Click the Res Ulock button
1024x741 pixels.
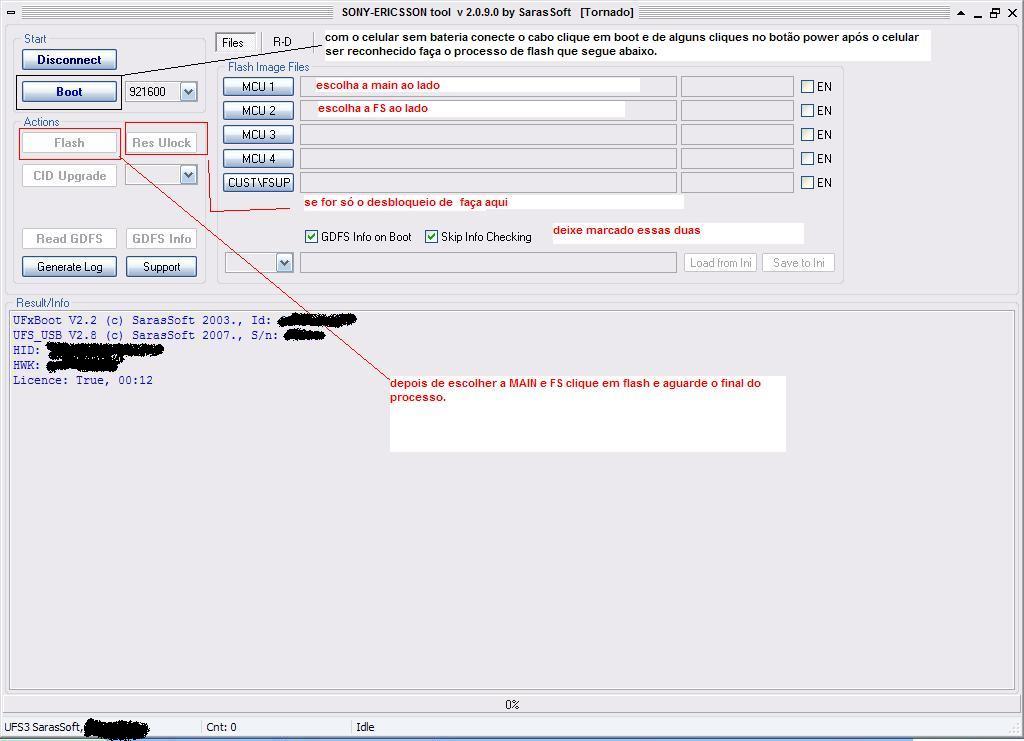[x=161, y=142]
